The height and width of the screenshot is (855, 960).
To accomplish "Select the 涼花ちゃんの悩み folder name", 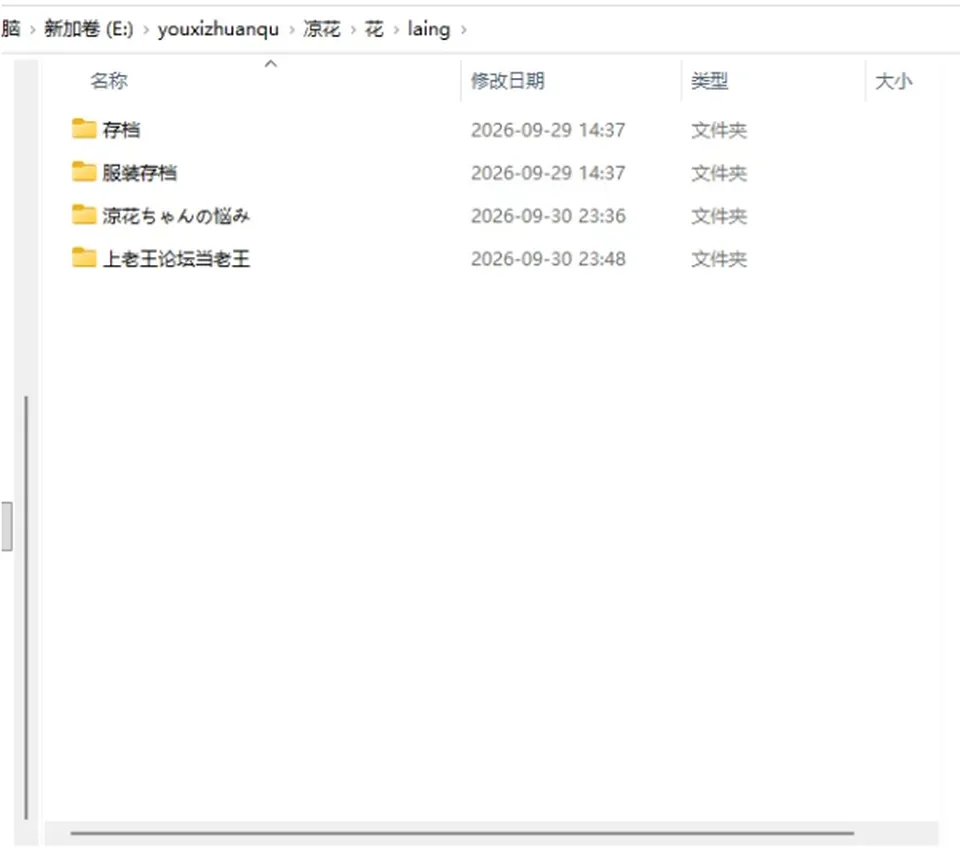I will coord(176,216).
